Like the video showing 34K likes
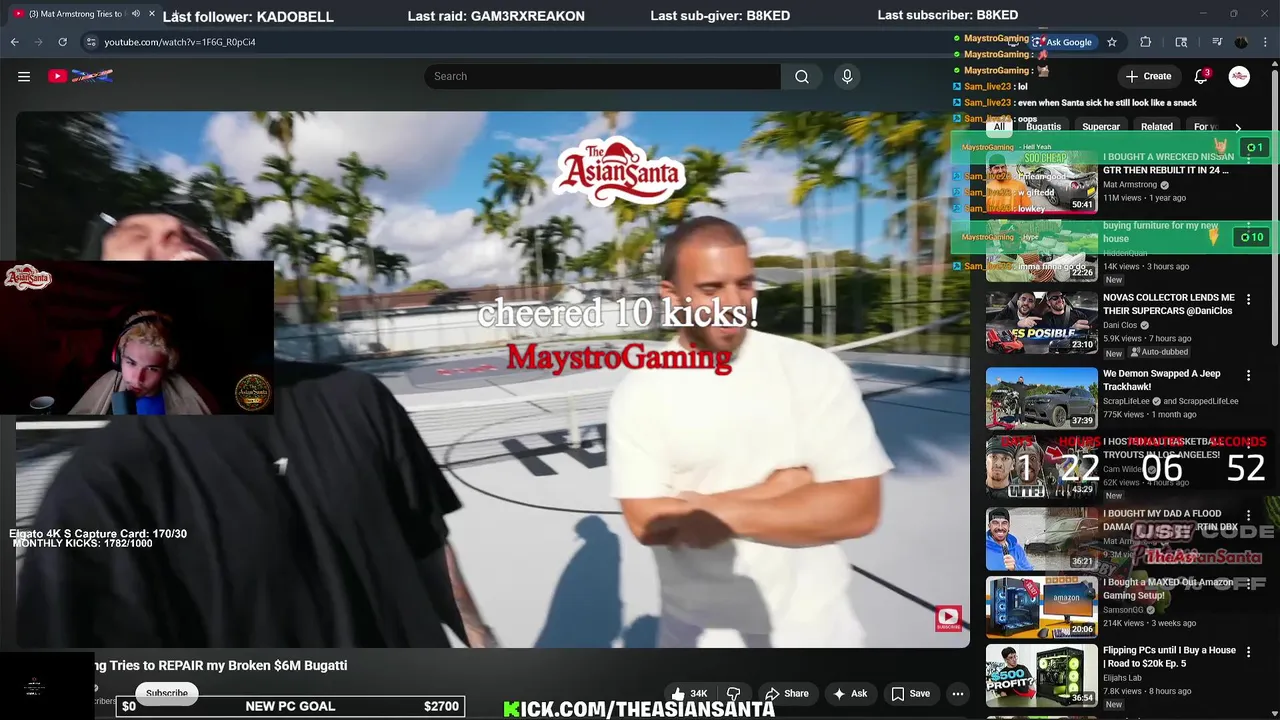 click(x=689, y=693)
